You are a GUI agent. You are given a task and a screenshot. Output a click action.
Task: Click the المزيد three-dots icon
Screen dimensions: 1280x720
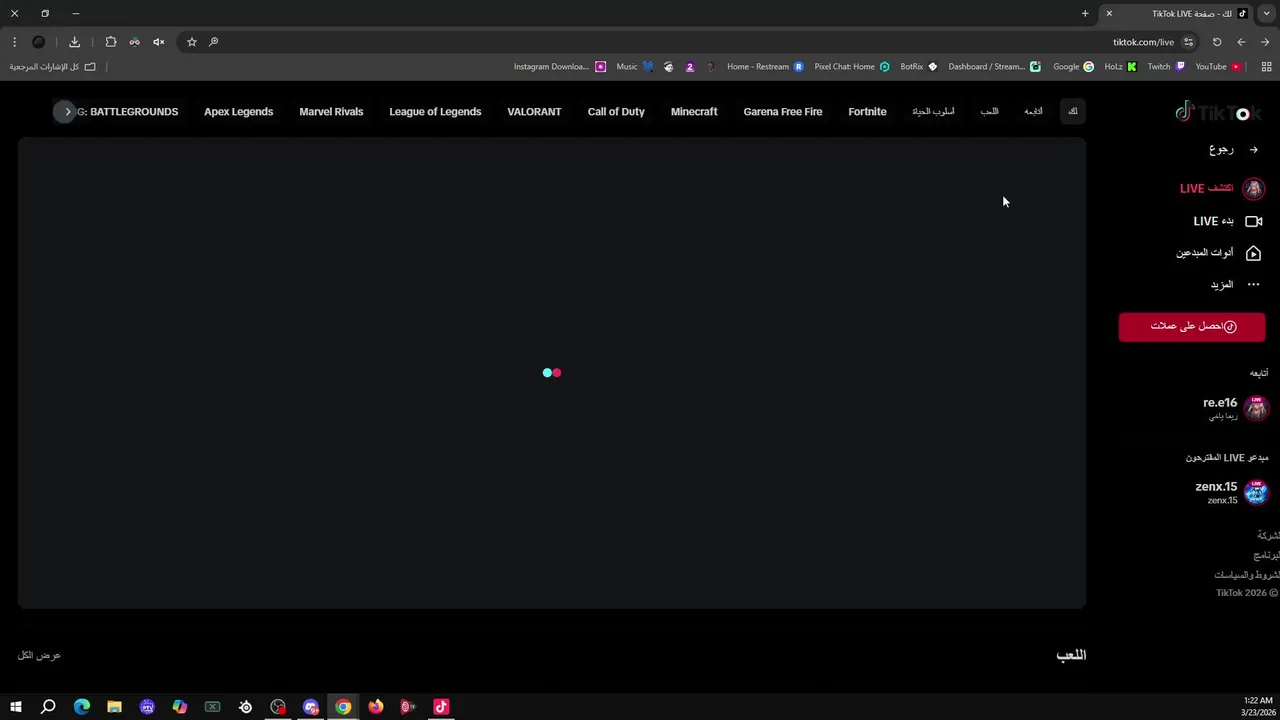click(1253, 285)
